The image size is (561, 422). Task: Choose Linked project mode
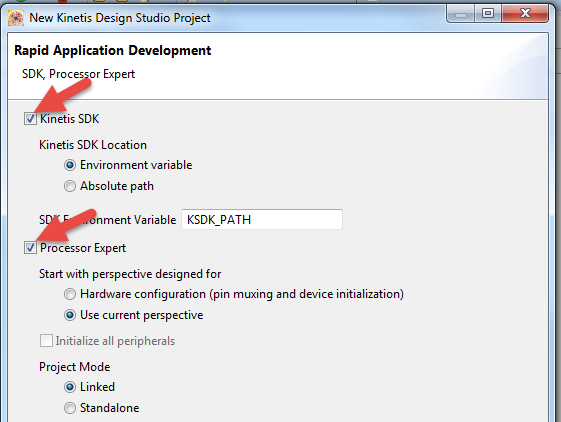tap(70, 387)
